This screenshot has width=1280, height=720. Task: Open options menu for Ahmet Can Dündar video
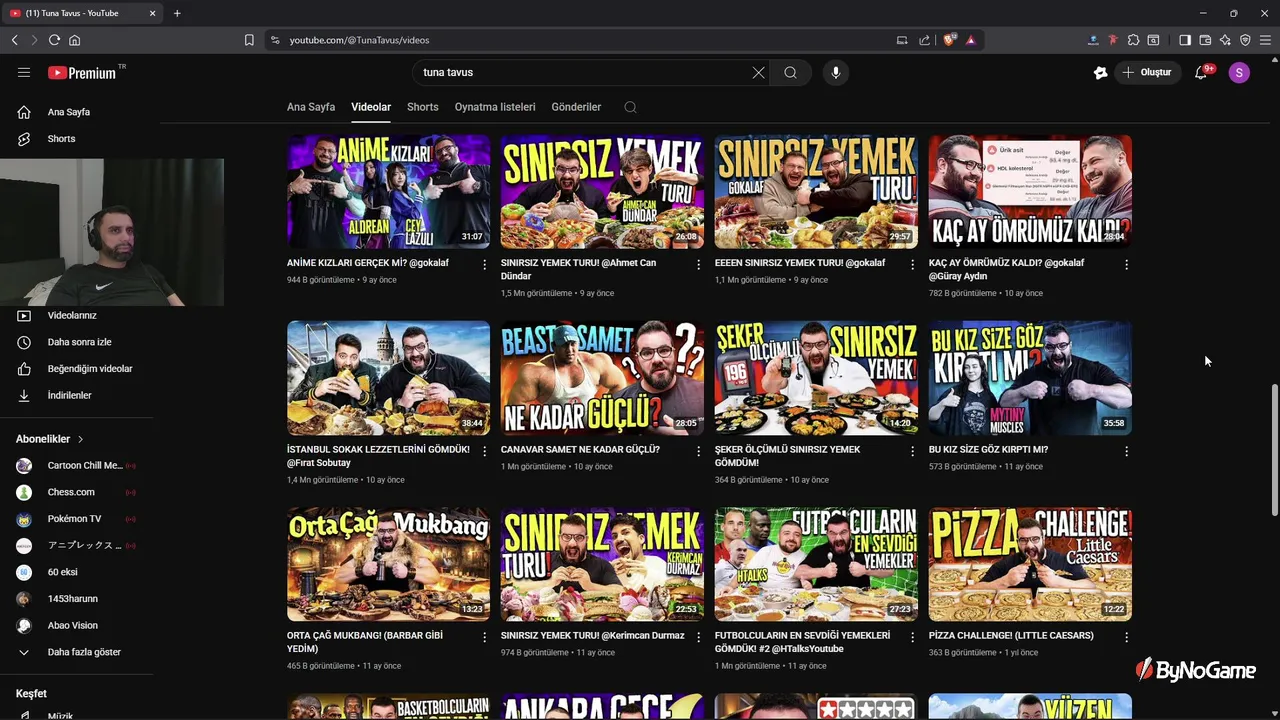[x=699, y=265]
